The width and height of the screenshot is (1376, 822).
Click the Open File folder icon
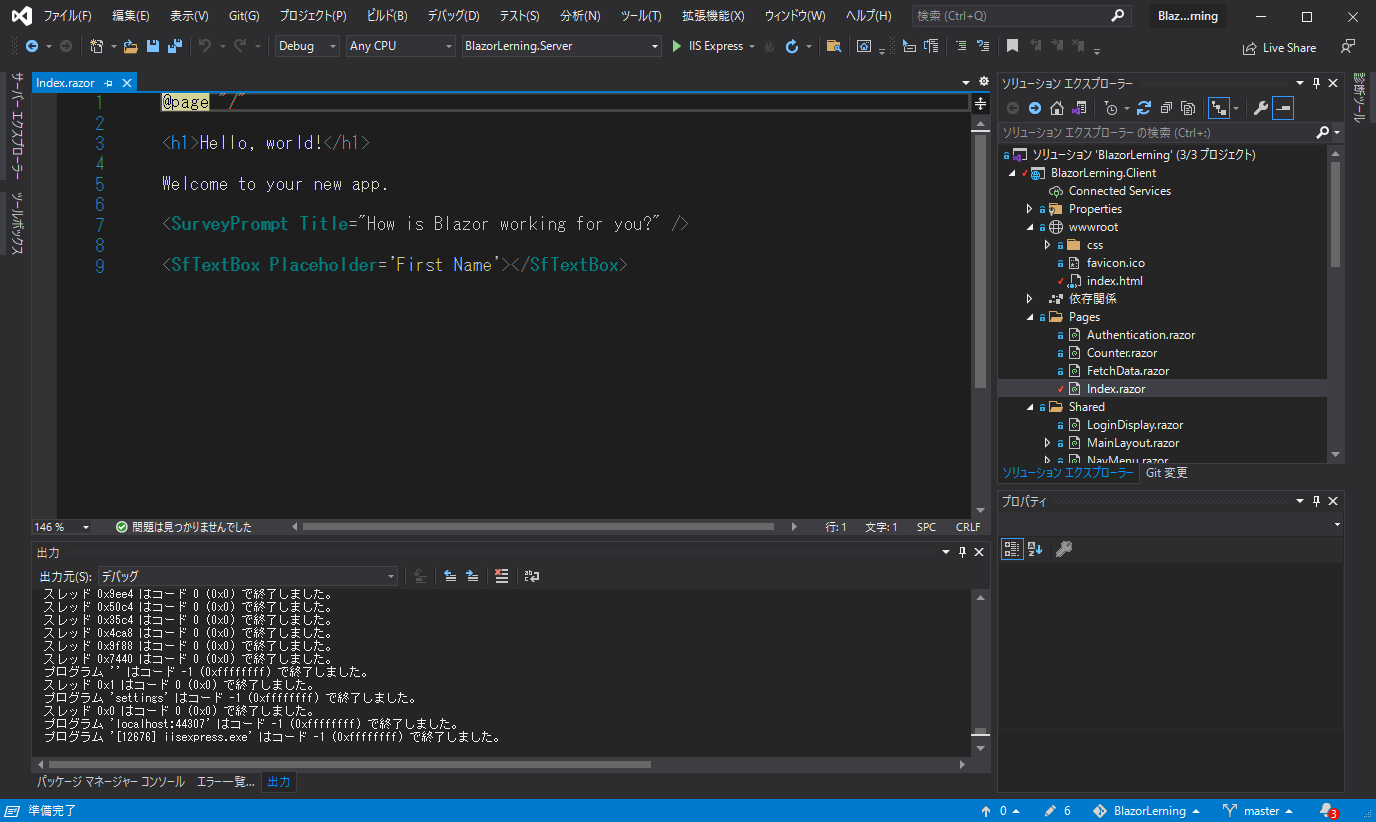click(130, 46)
